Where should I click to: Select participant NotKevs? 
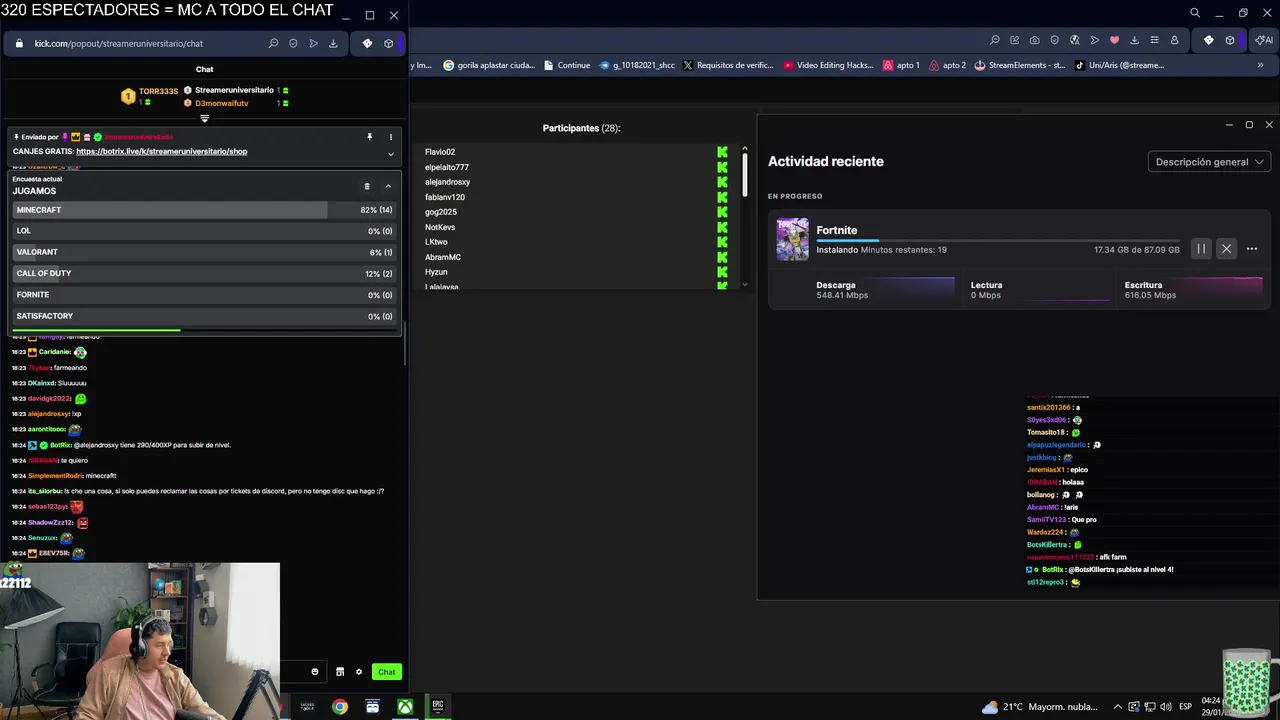point(440,227)
